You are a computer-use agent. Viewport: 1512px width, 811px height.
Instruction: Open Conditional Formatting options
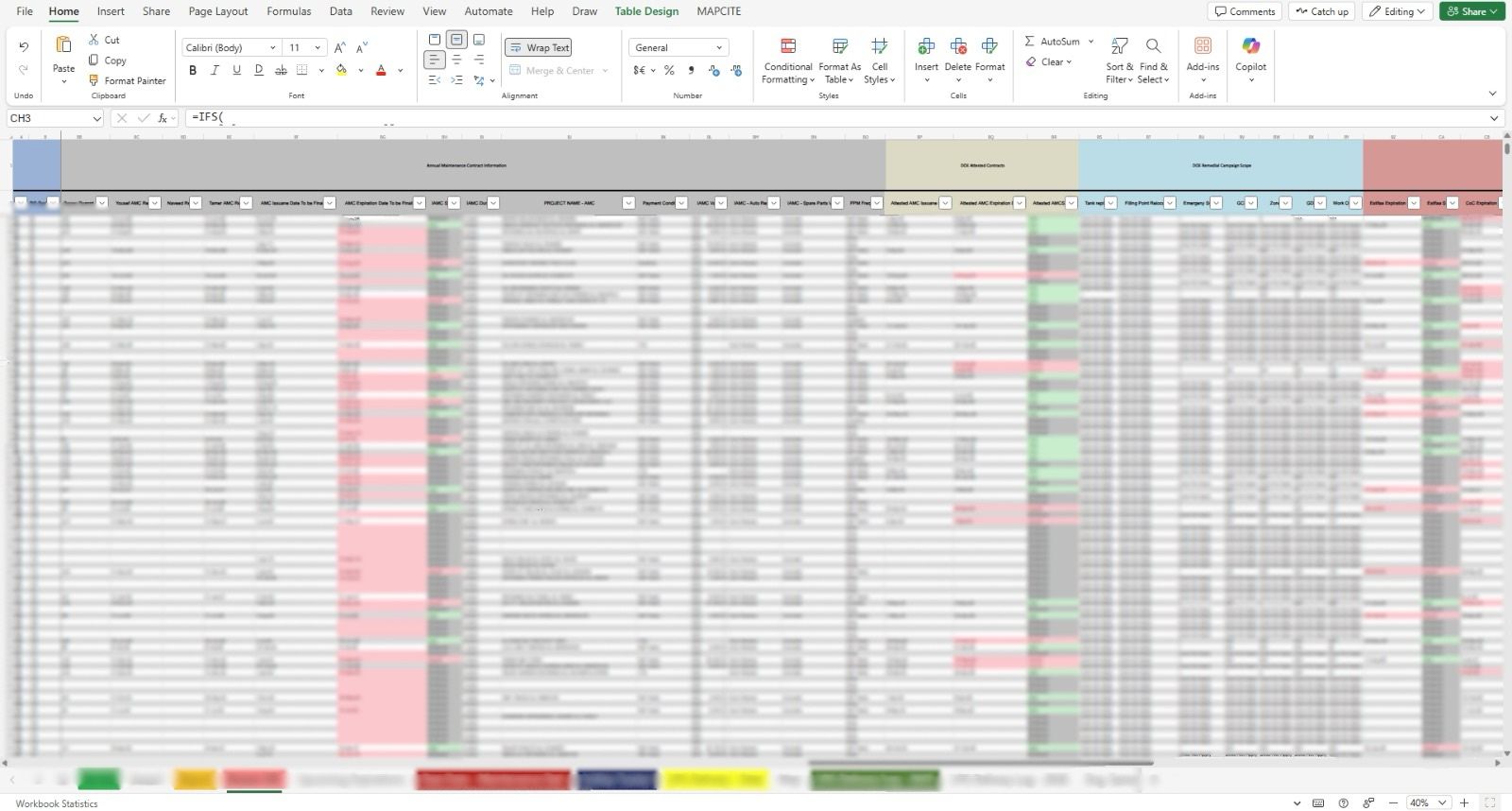click(787, 60)
